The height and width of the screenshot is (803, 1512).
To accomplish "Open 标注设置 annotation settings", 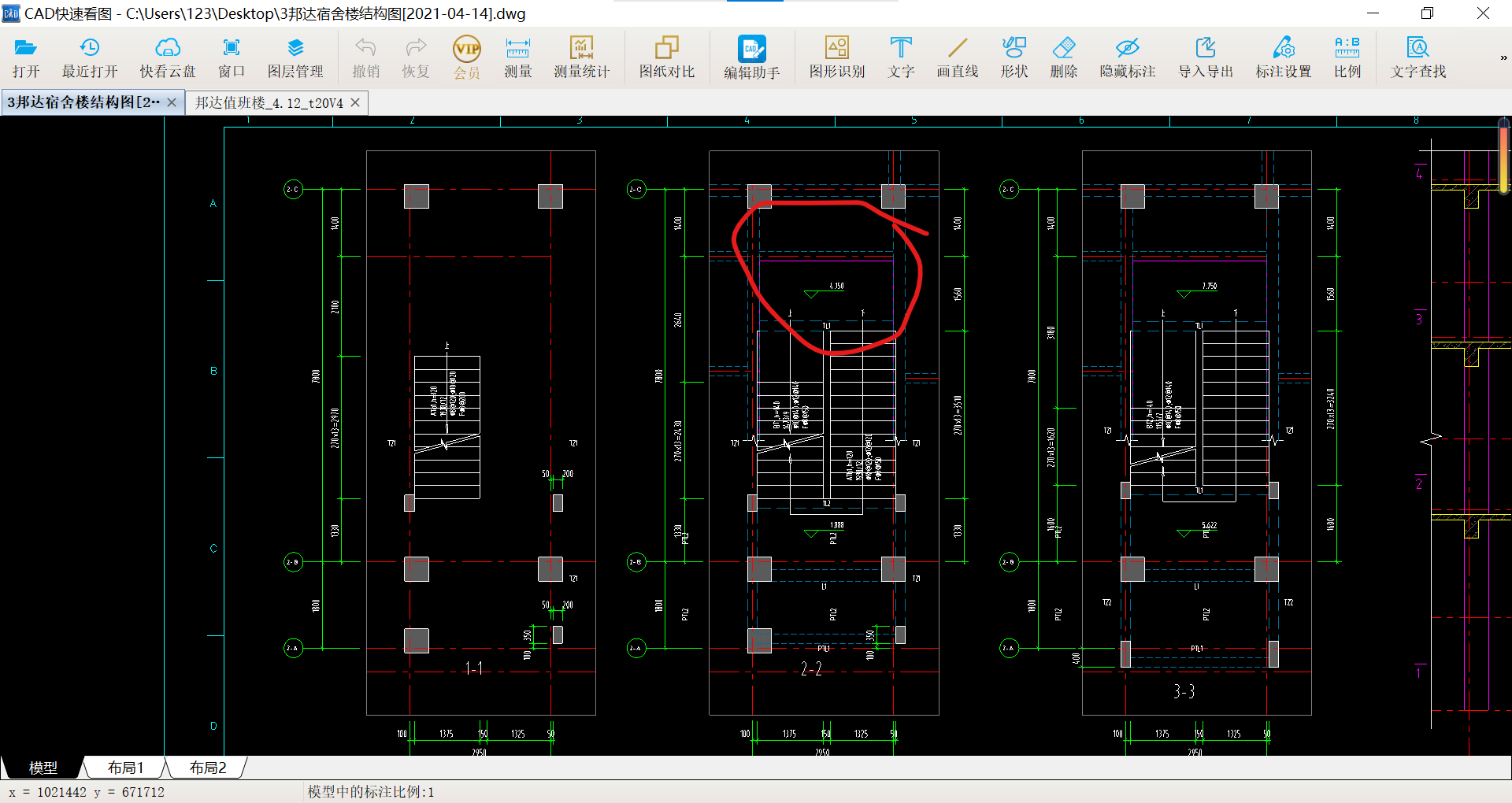I will [x=1284, y=58].
